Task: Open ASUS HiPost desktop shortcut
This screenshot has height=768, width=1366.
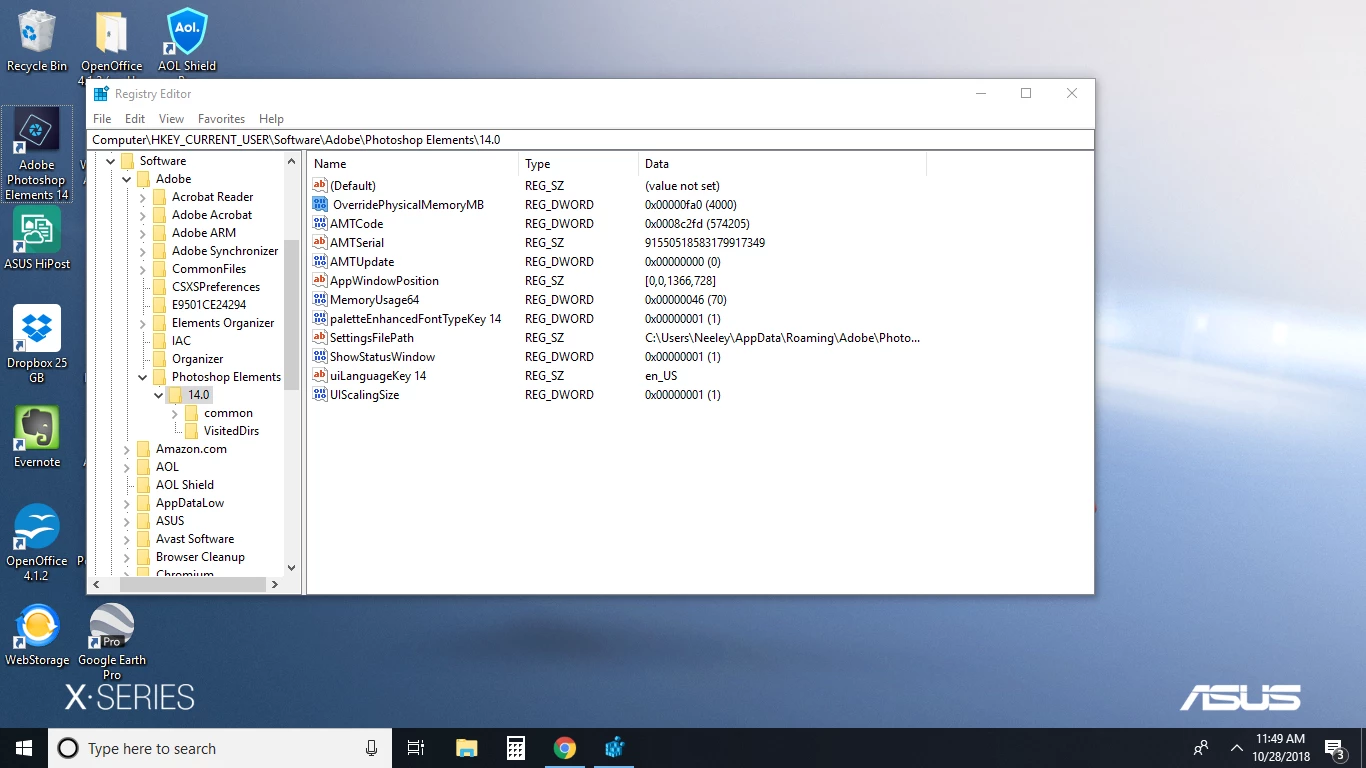Action: click(37, 239)
